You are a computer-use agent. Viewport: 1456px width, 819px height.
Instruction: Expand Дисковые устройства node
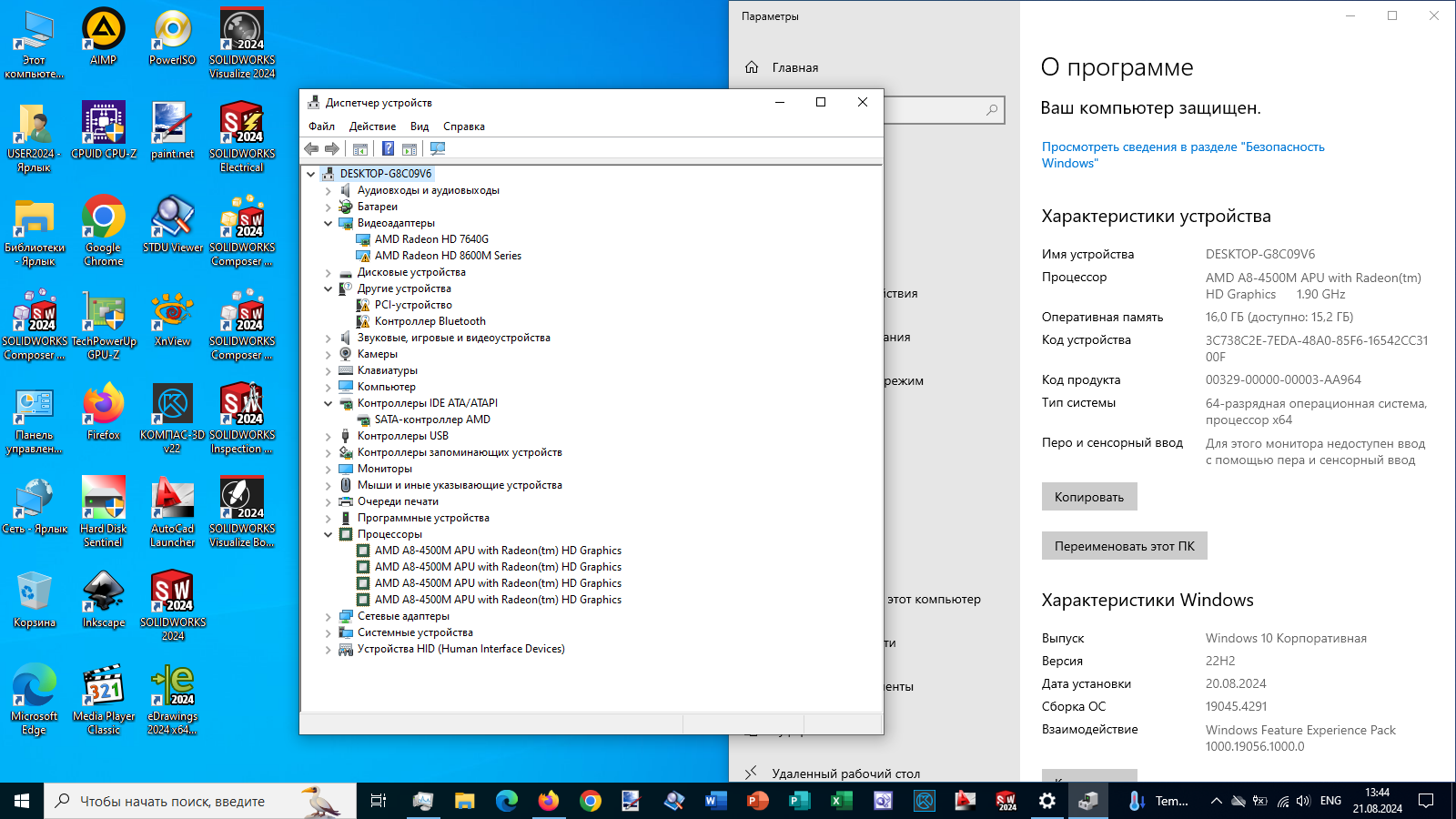[x=329, y=272]
